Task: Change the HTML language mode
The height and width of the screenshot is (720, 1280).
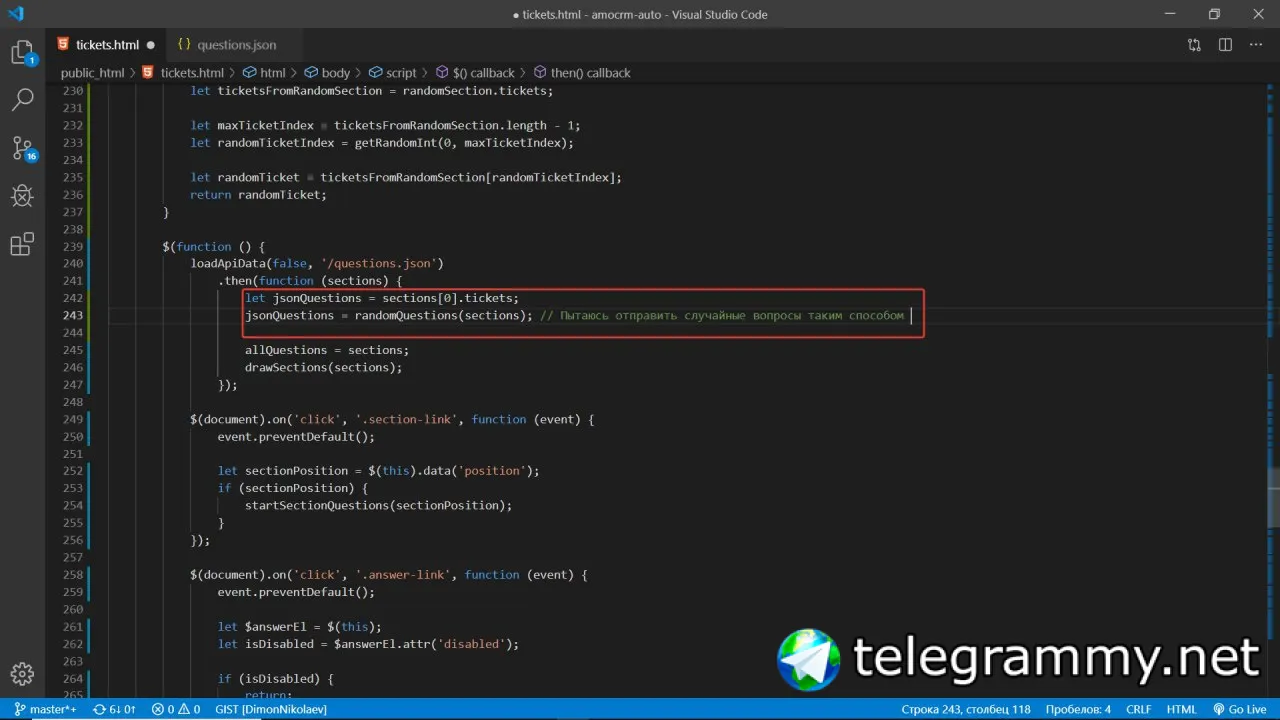Action: [1181, 709]
